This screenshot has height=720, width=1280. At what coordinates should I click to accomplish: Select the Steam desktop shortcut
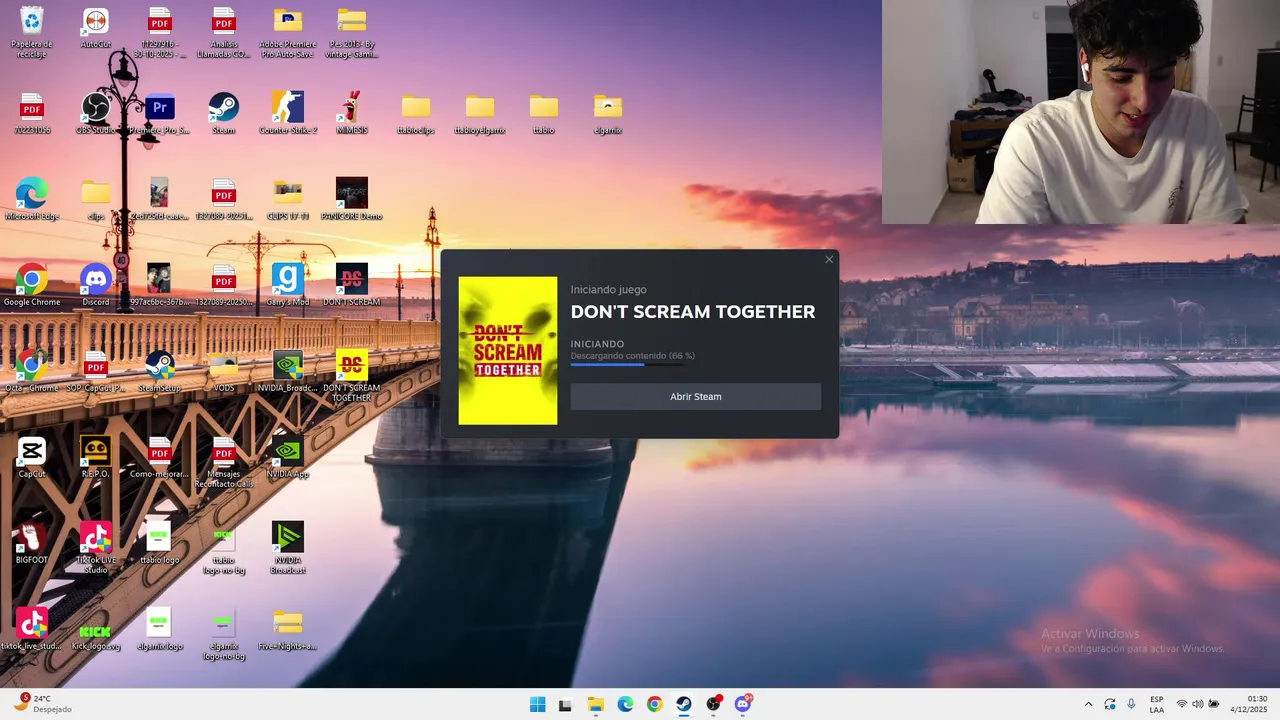224,114
